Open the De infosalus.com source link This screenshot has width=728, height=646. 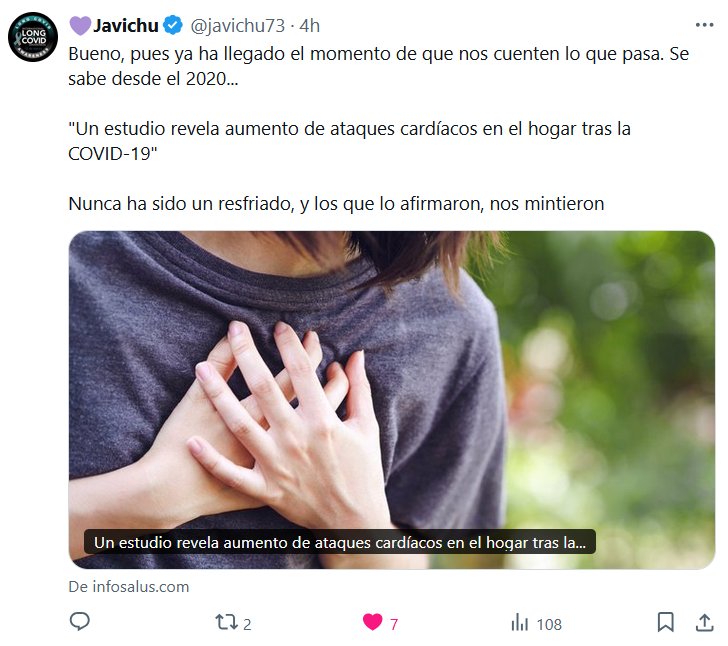[x=129, y=587]
